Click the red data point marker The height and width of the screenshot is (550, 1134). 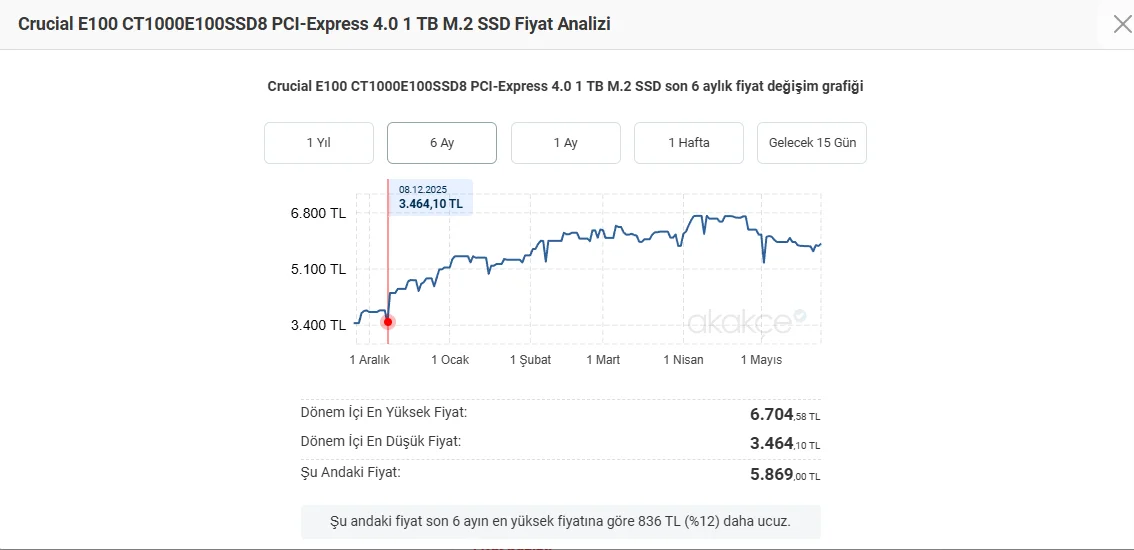point(388,321)
